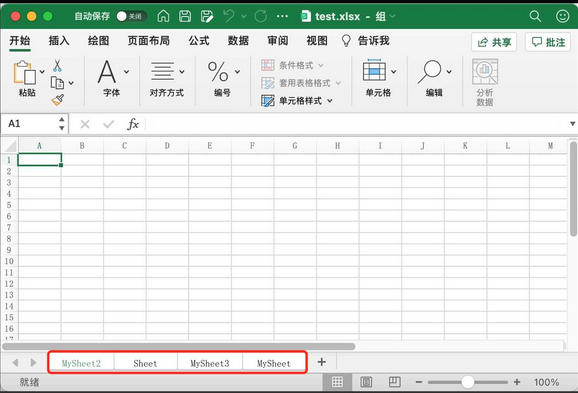Open the 对齐方式 alignment group
Image resolution: width=578 pixels, height=393 pixels.
[x=167, y=78]
